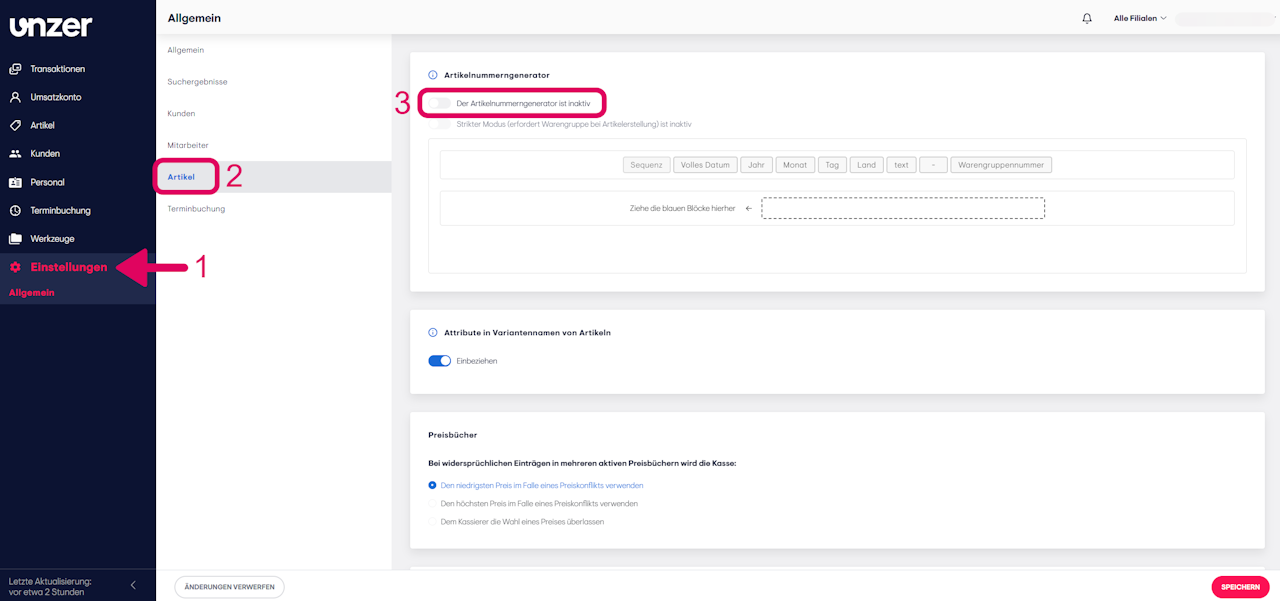The width and height of the screenshot is (1280, 601).
Task: Select the Umsatzkonto sidebar icon
Action: pos(55,97)
